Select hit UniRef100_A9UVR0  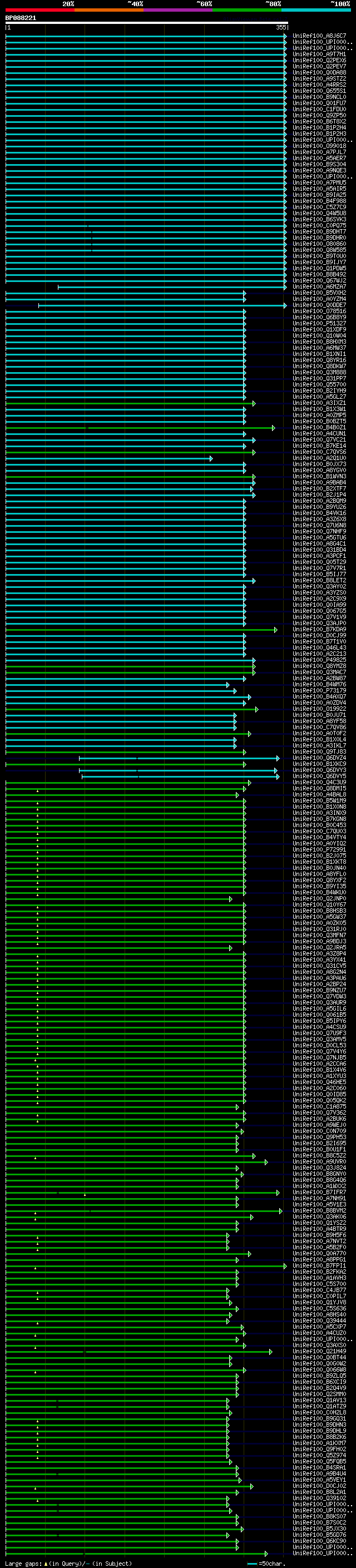click(319, 1161)
